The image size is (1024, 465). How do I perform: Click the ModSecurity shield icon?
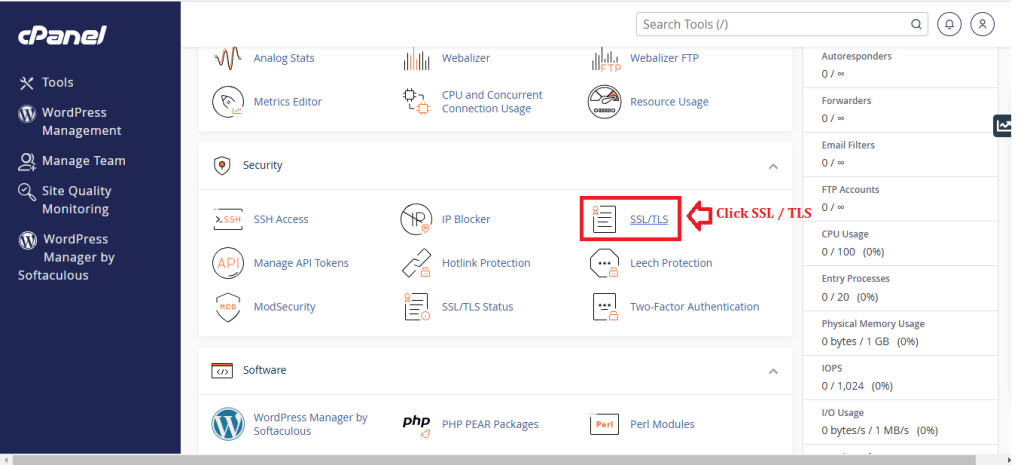228,307
